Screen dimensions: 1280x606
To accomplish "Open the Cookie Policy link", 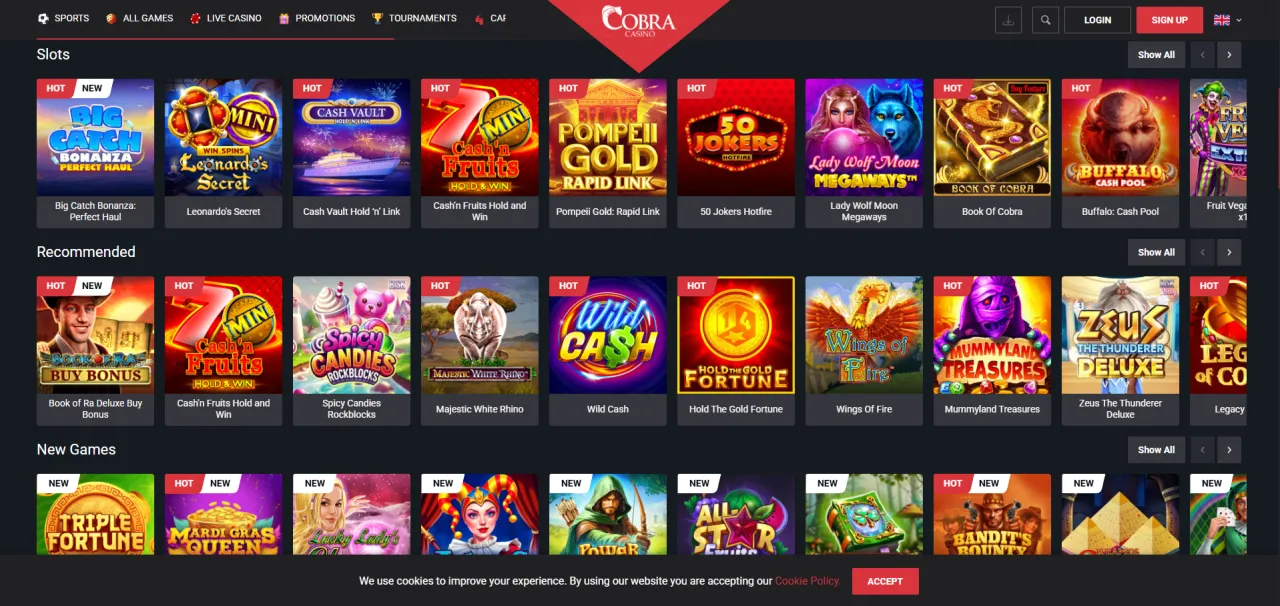I will (x=808, y=581).
